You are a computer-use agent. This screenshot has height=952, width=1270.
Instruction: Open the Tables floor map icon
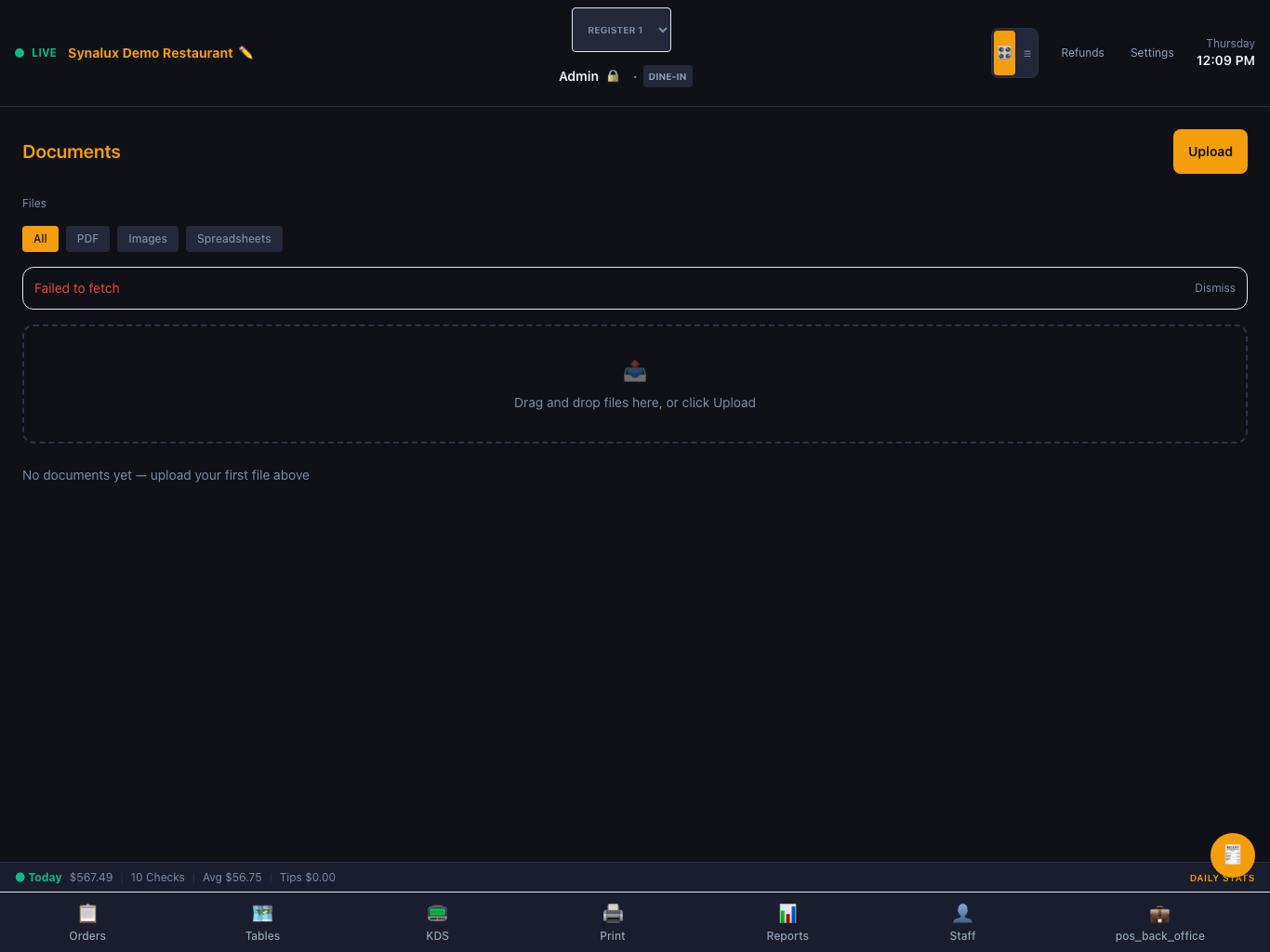pos(262,913)
